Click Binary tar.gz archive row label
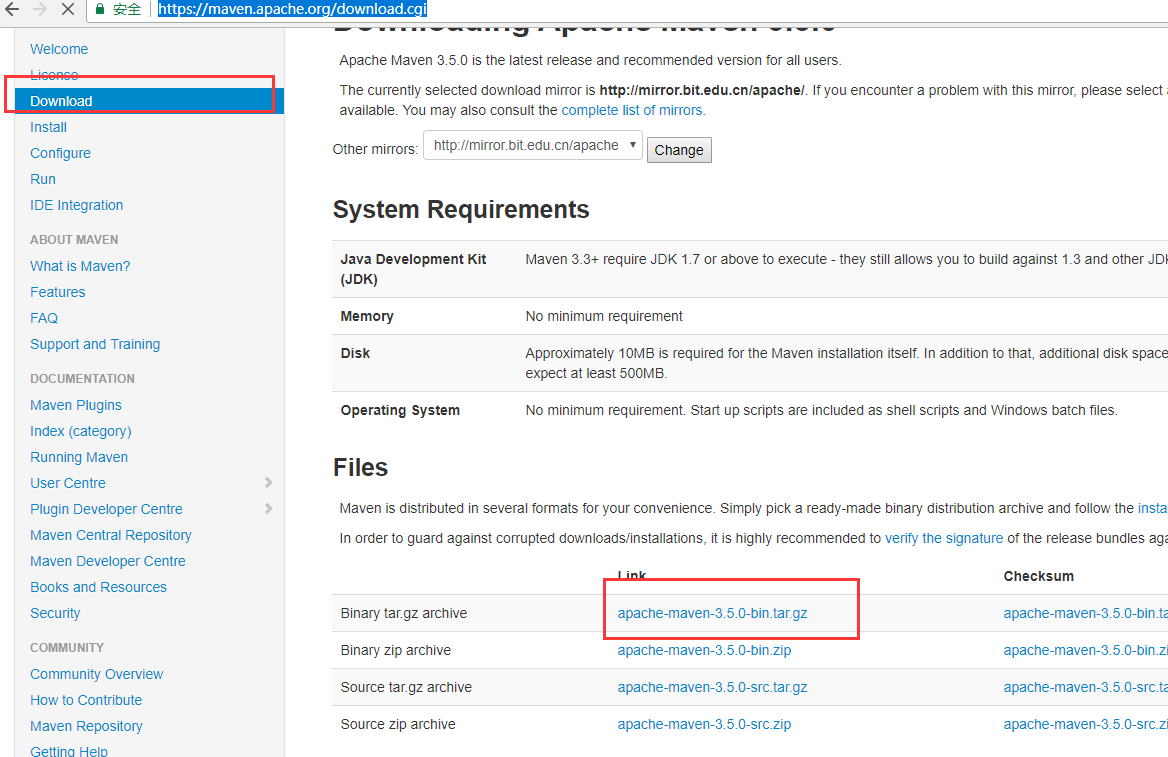Screen dimensions: 1168x757 coord(404,613)
